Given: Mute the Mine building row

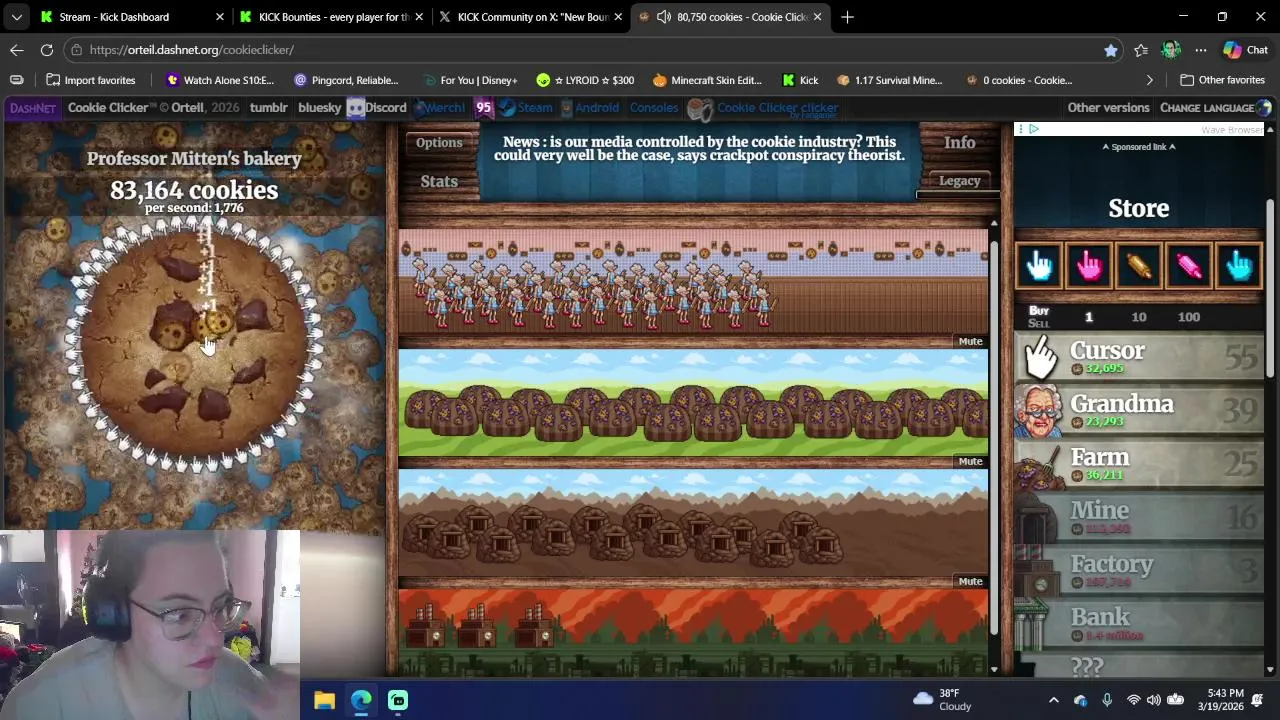Looking at the screenshot, I should click(970, 581).
